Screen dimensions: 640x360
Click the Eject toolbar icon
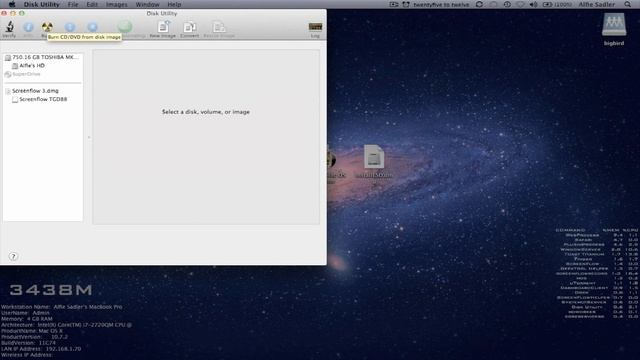point(93,27)
